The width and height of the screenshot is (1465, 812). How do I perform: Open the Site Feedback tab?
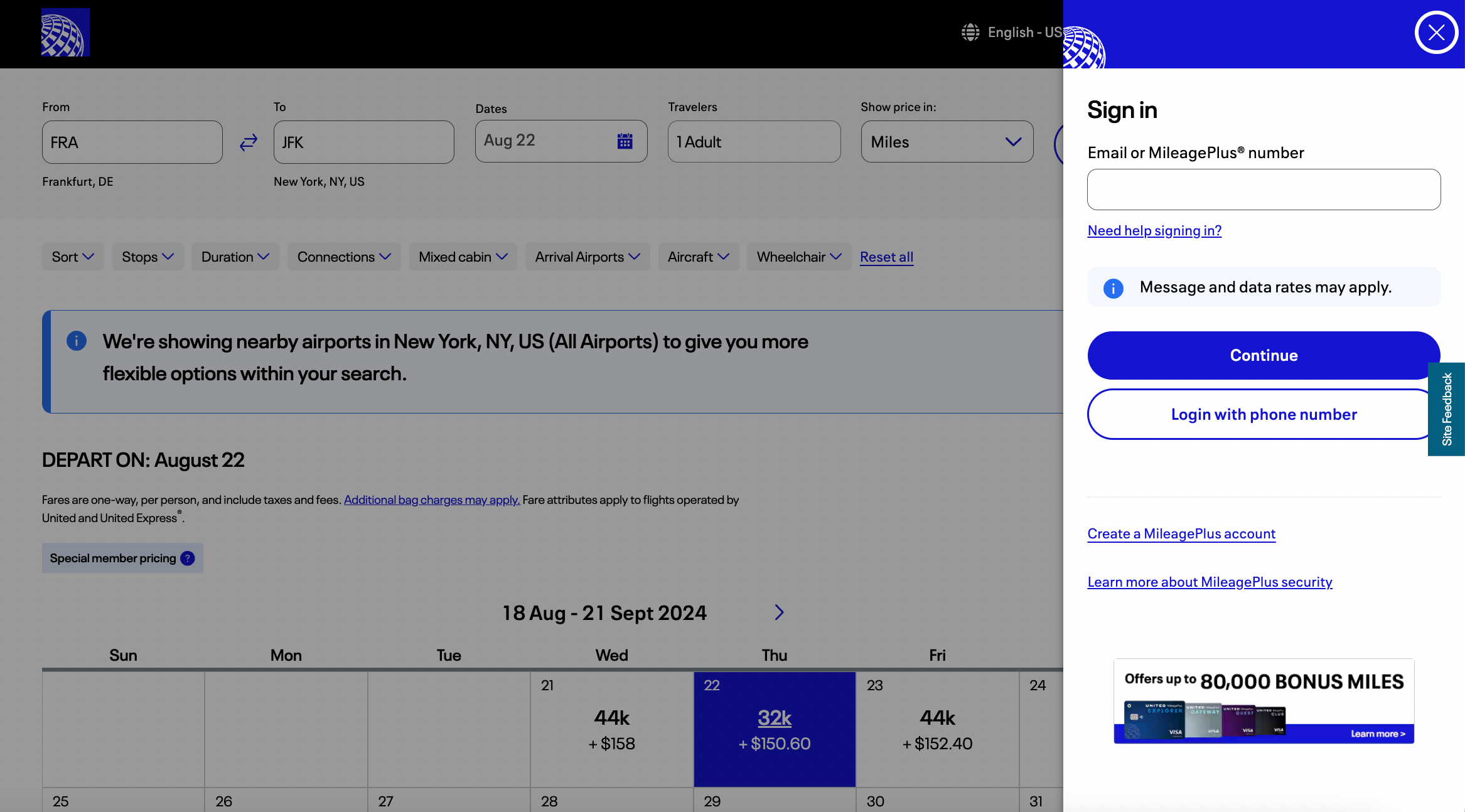[x=1447, y=409]
